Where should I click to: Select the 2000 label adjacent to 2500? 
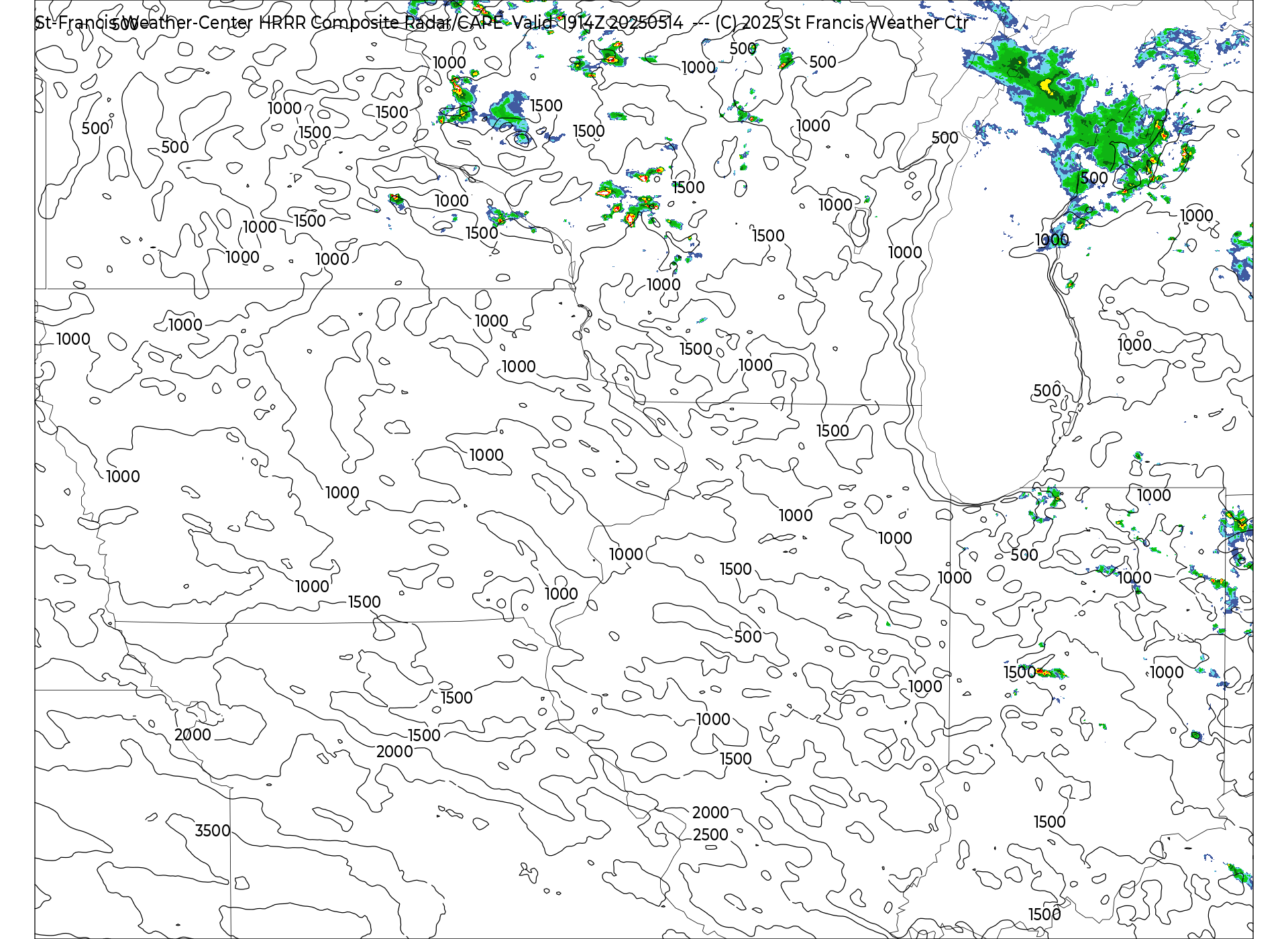710,812
